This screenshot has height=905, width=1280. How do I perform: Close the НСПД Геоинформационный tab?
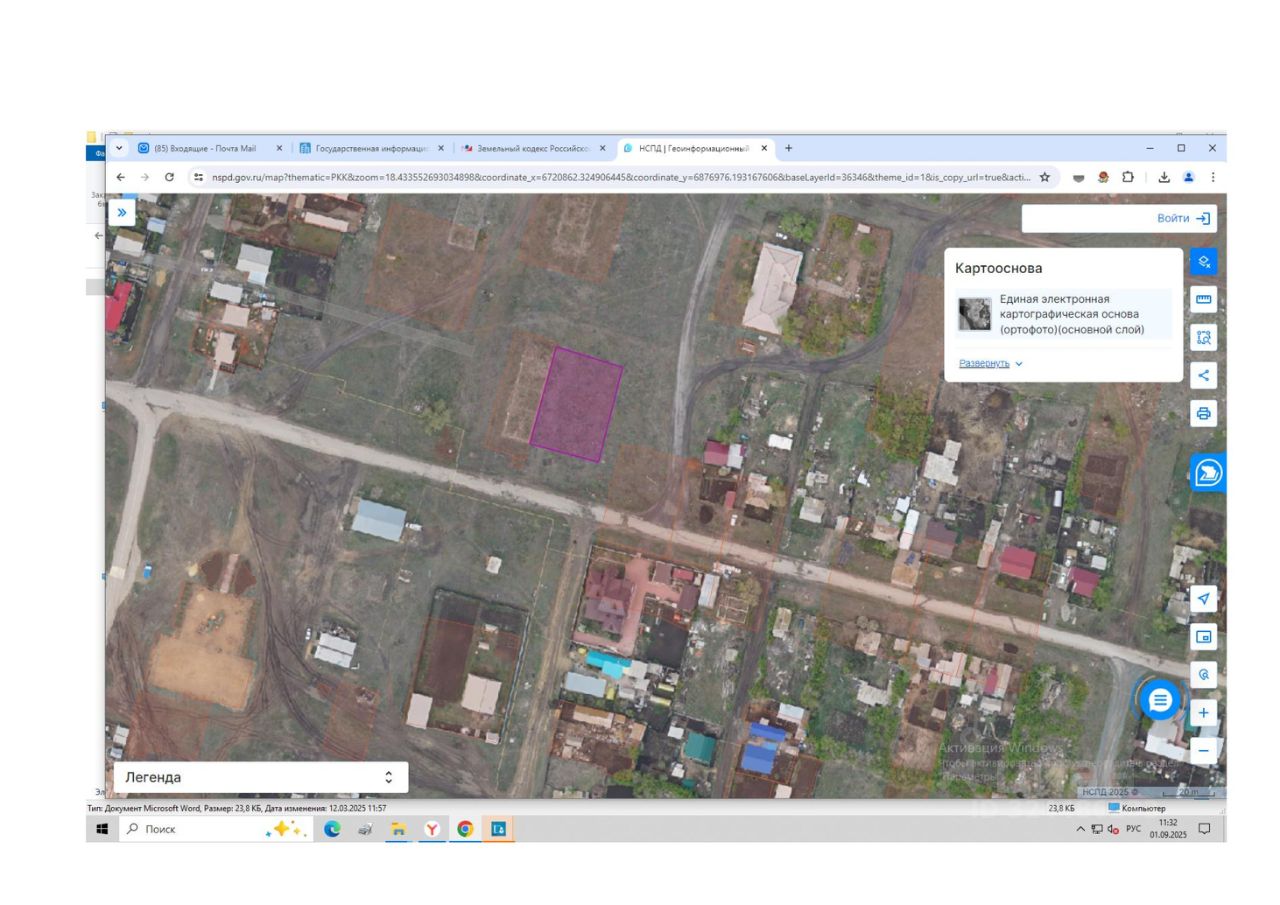764,148
